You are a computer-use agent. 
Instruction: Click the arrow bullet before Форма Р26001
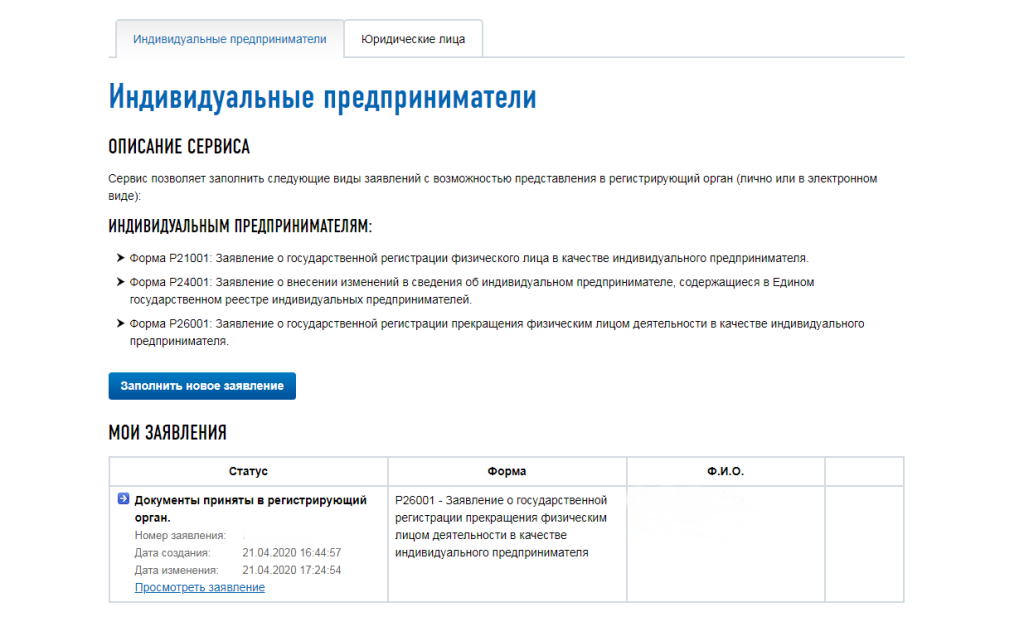tap(120, 324)
